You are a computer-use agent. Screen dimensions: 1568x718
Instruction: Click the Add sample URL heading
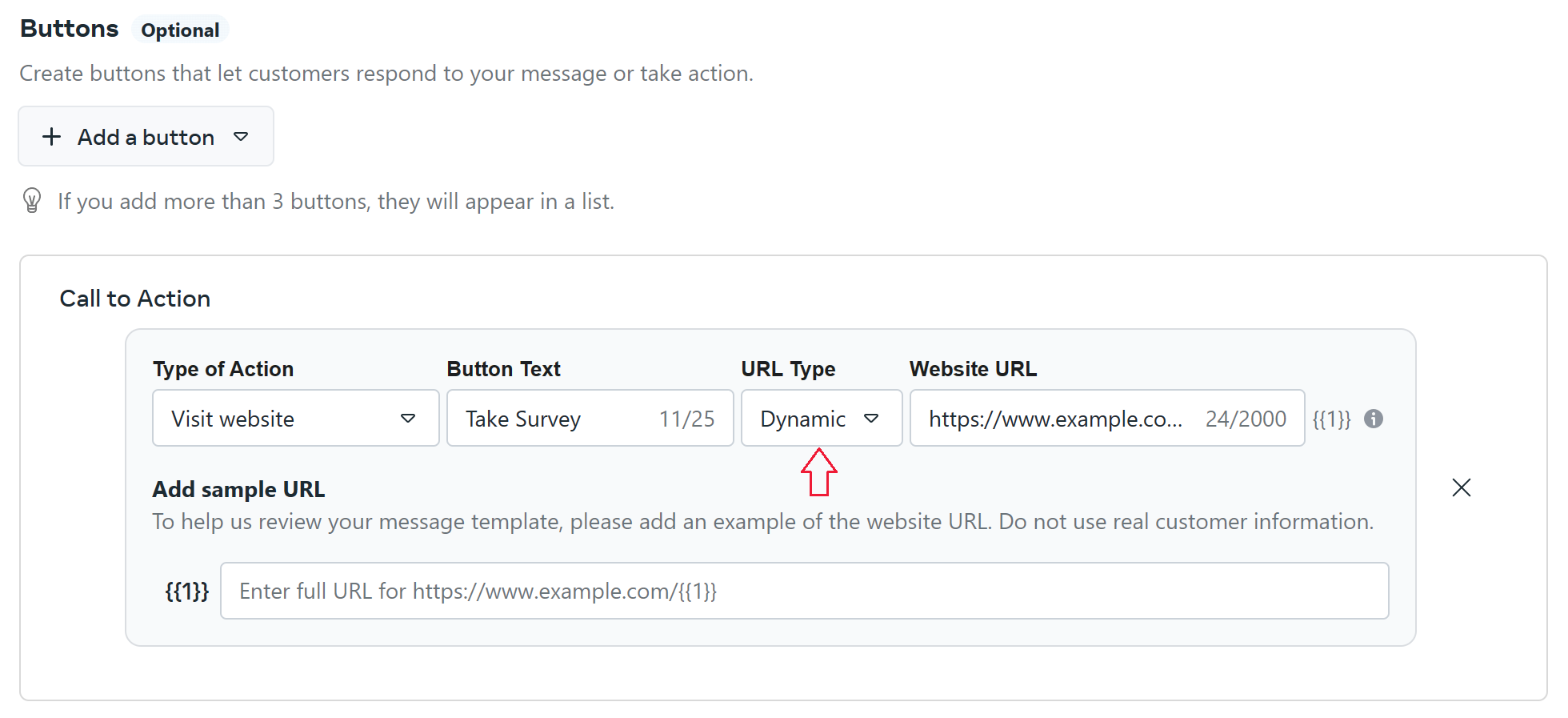click(x=238, y=489)
